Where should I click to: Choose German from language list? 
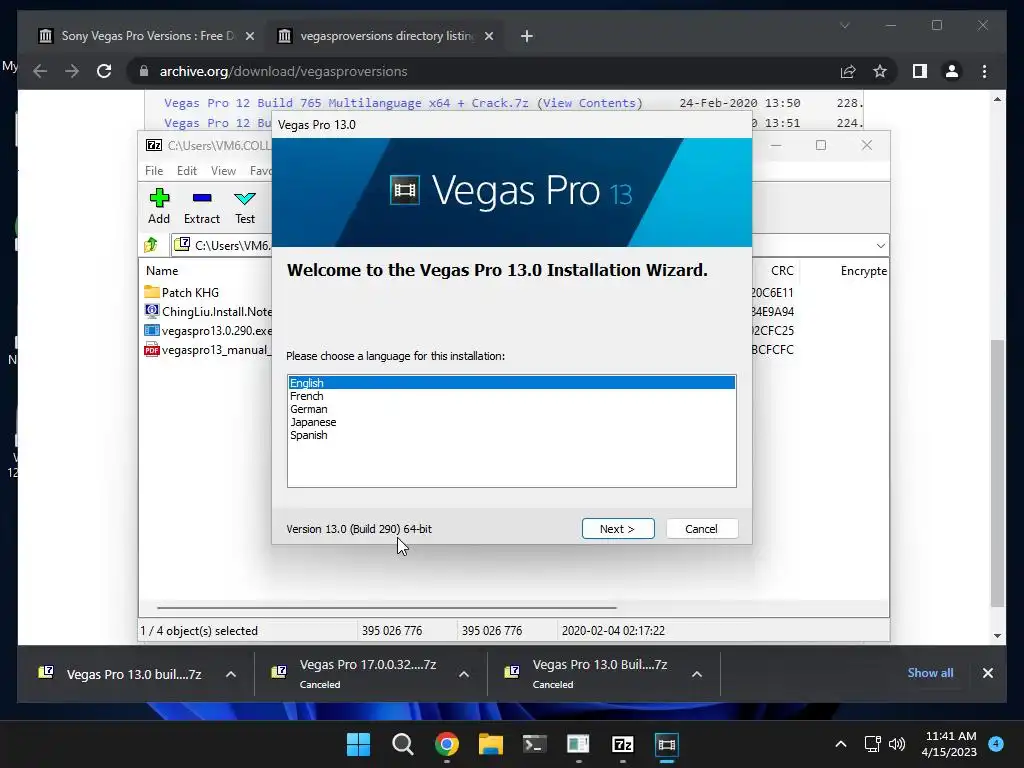click(x=511, y=409)
